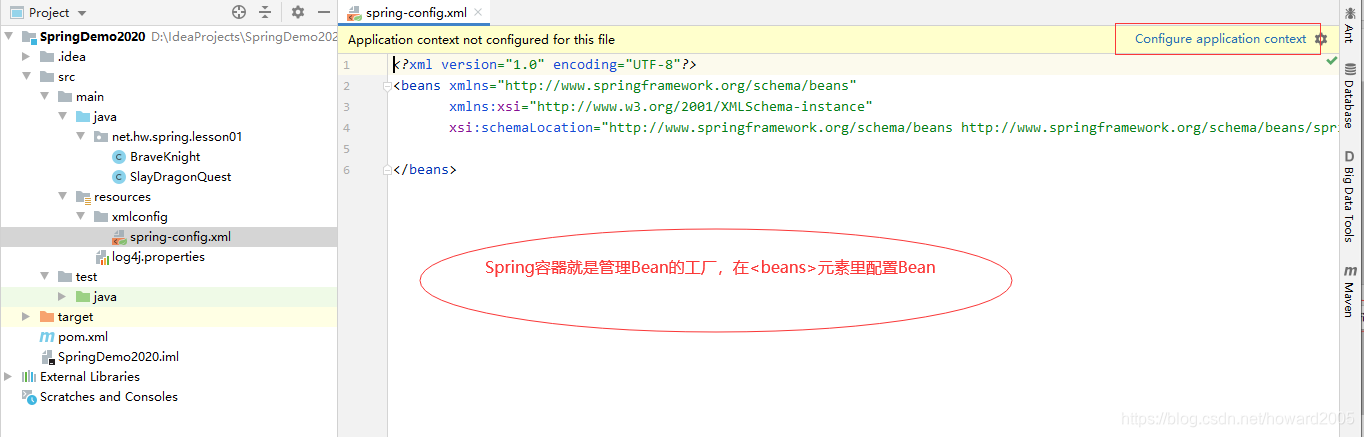Viewport: 1364px width, 437px height.
Task: Select the SlayDragonQuest class
Action: coord(180,177)
